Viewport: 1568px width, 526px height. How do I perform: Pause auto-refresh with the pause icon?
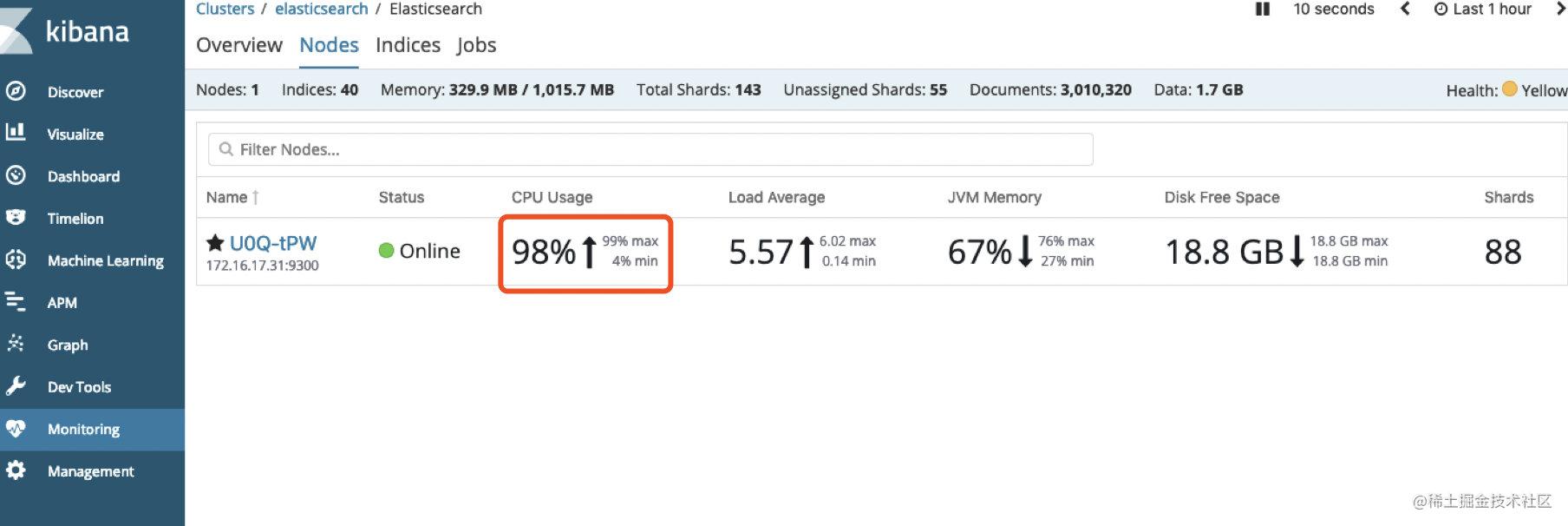[1263, 10]
